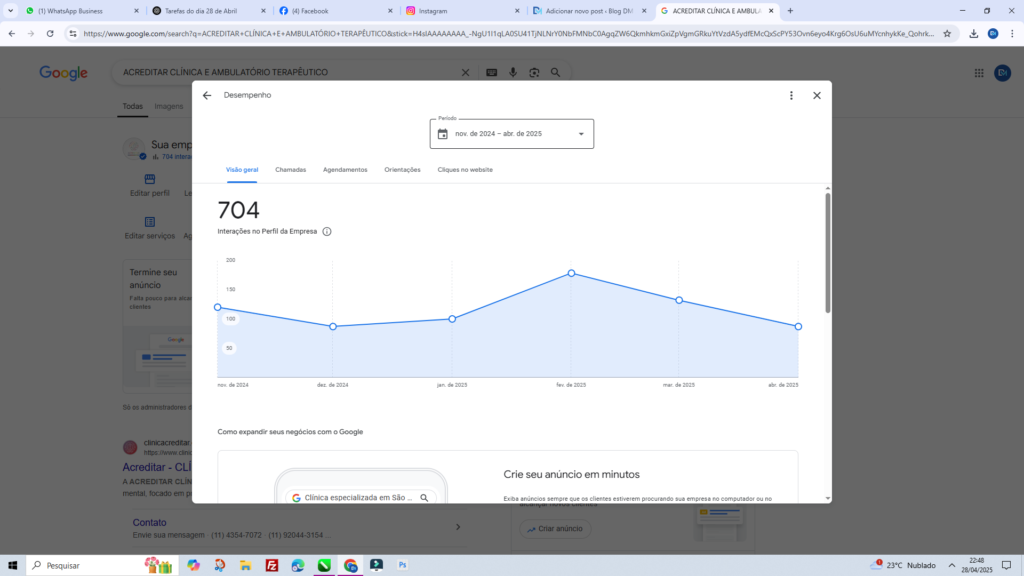Open the Google account avatar
The image size is (1024, 576).
point(1002,73)
